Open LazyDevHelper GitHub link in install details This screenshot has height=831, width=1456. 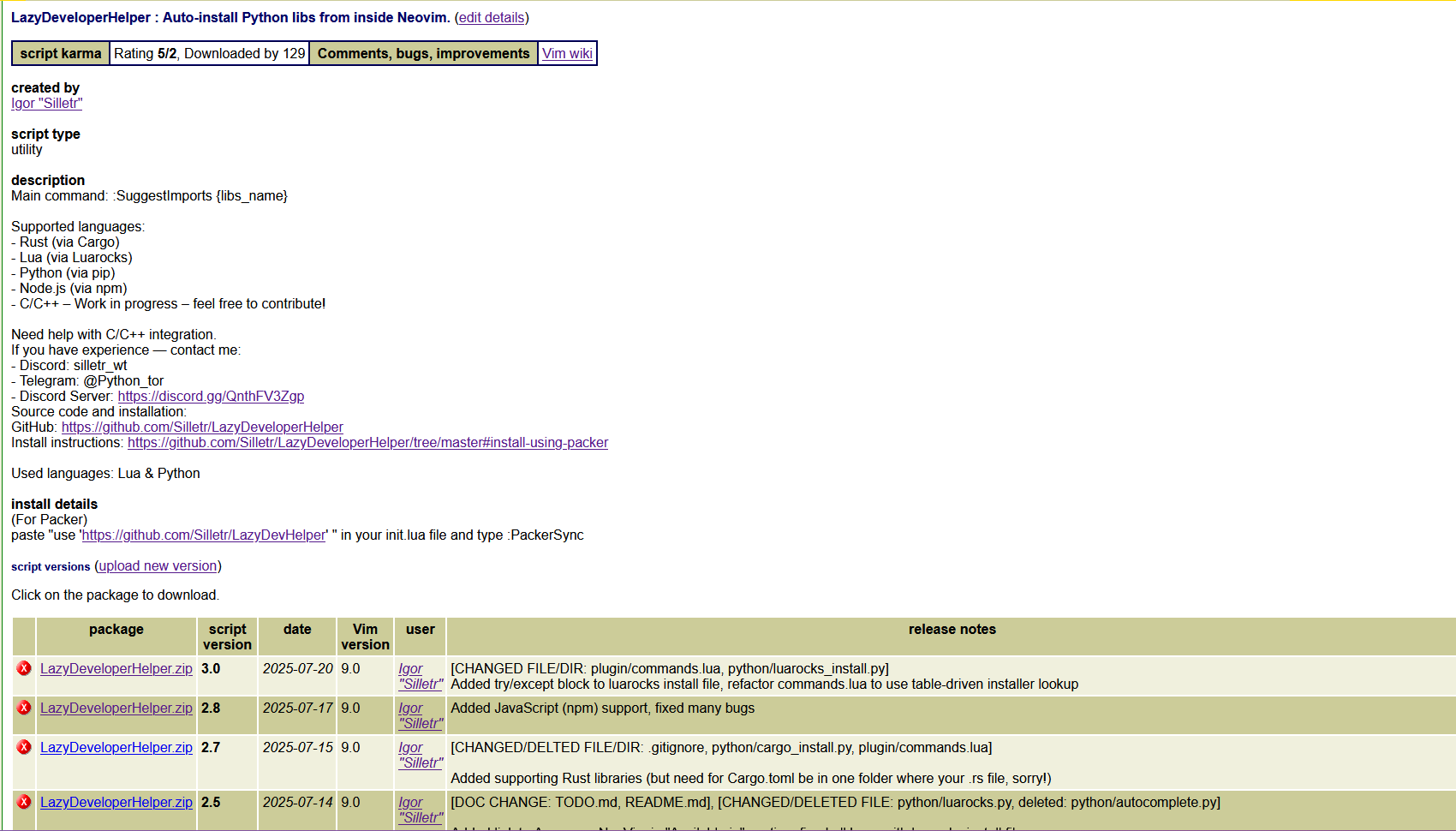pos(204,535)
